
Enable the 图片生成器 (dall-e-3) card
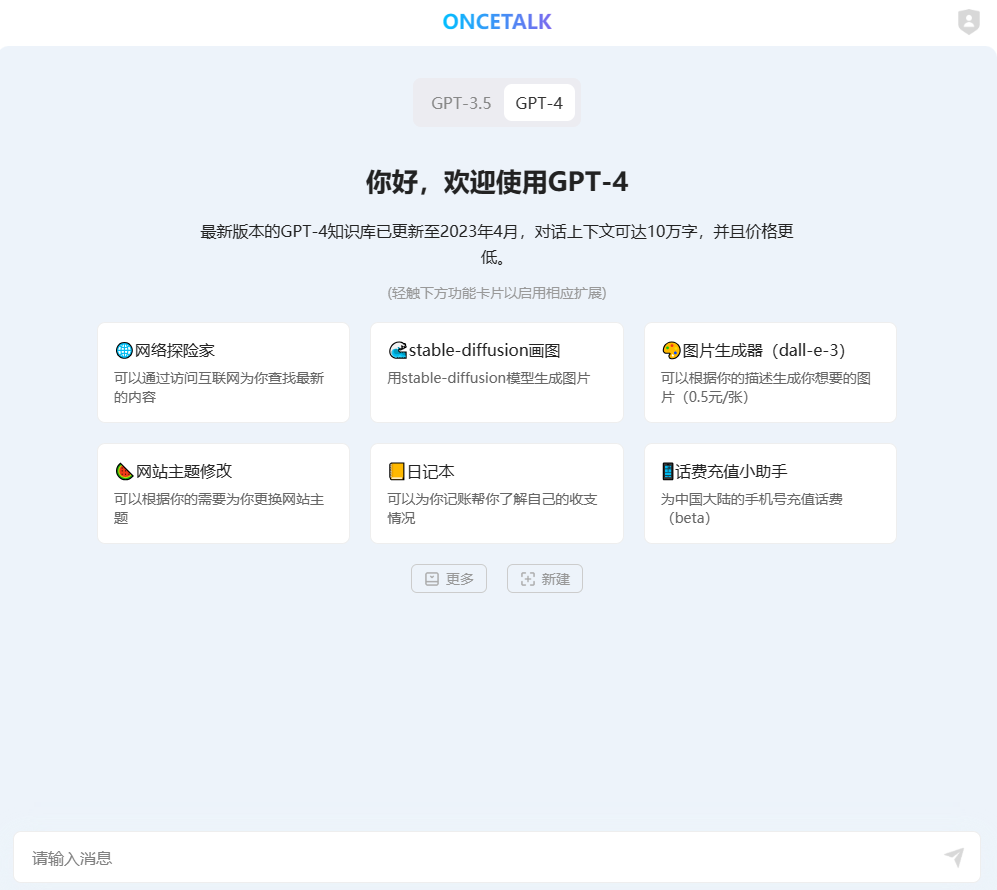(x=770, y=373)
